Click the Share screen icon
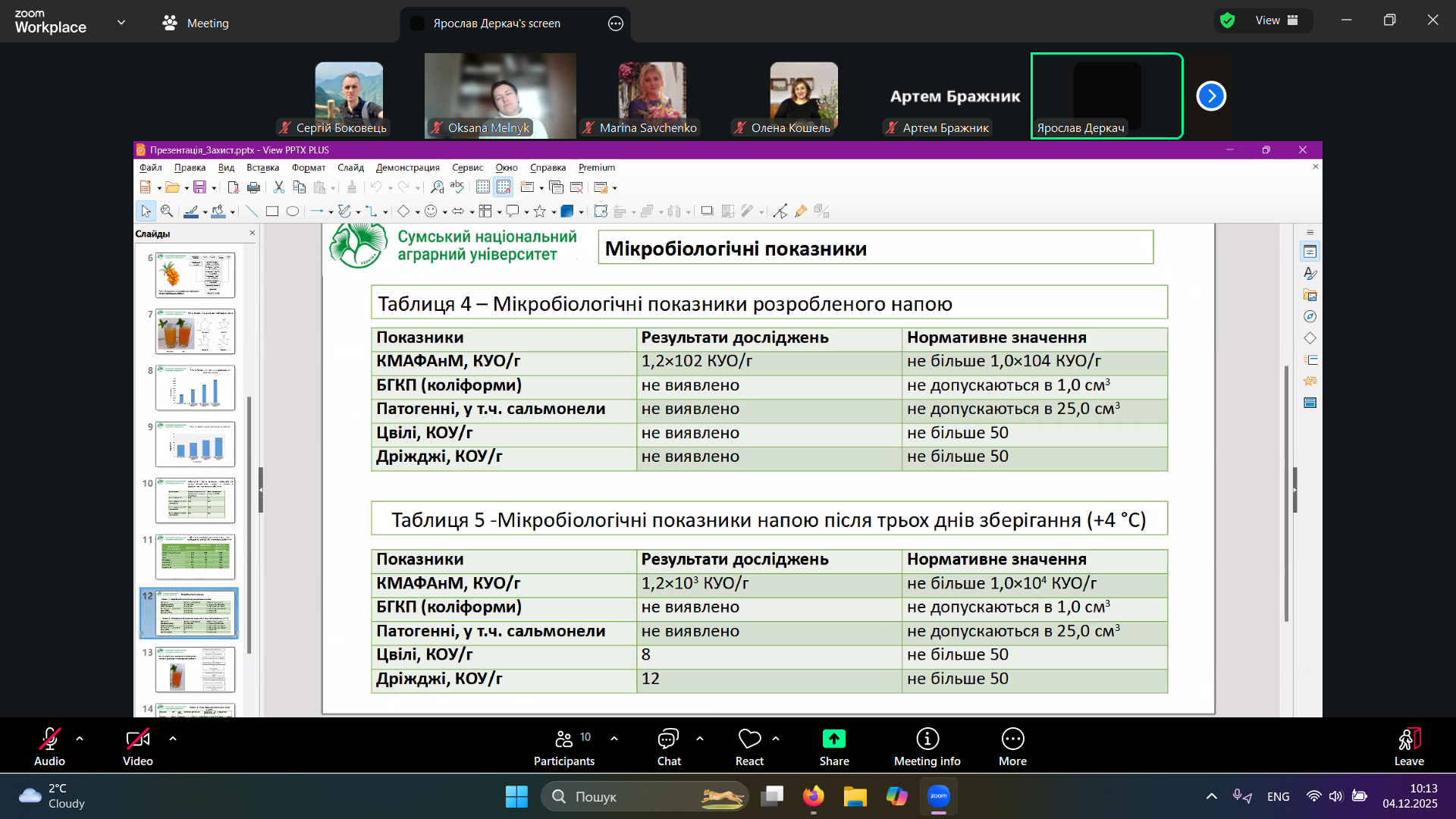The height and width of the screenshot is (819, 1456). pyautogui.click(x=833, y=739)
